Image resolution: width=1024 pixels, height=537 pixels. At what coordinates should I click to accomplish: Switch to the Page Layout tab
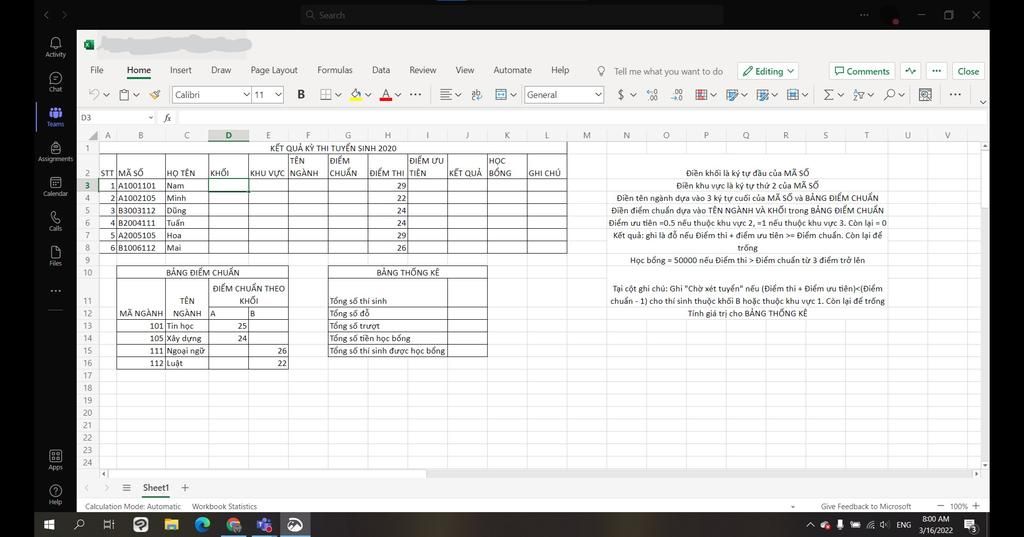(274, 70)
